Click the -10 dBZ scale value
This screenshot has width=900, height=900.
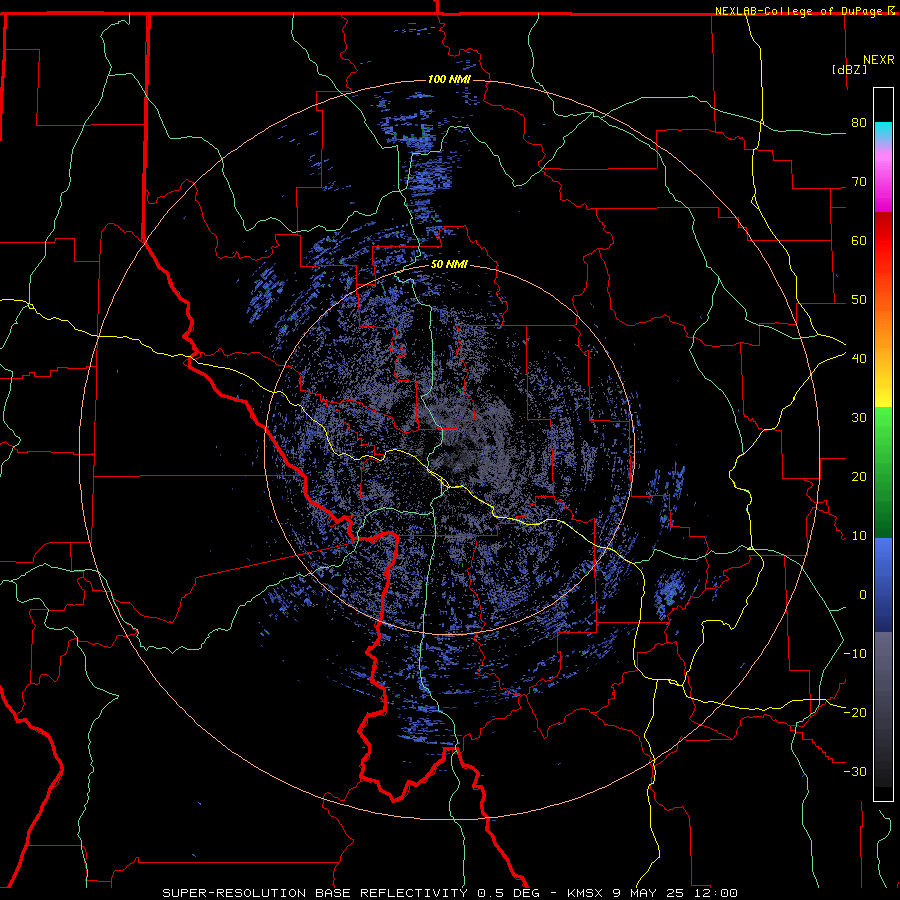(x=855, y=654)
